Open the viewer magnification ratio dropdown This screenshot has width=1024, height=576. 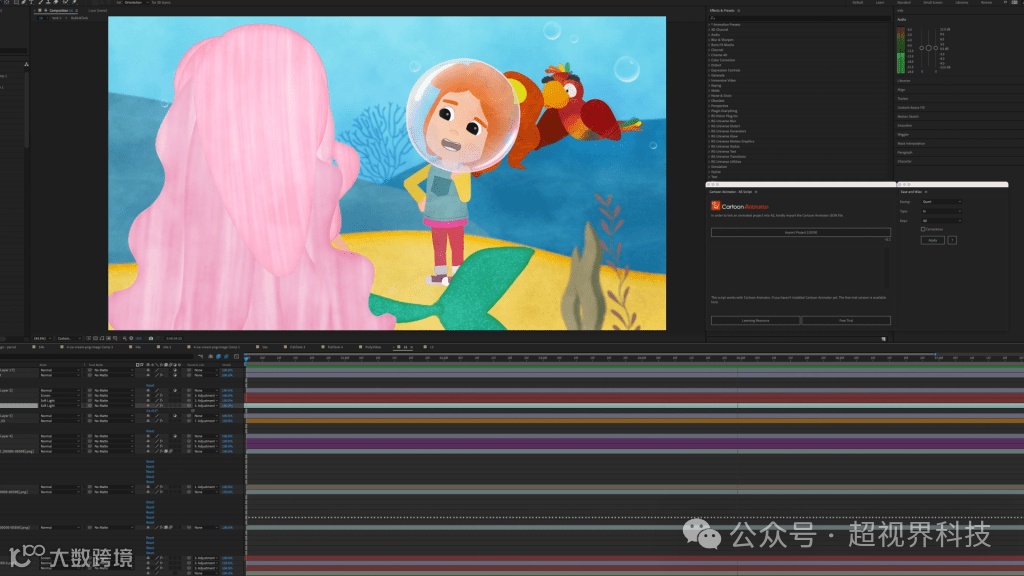click(x=42, y=338)
